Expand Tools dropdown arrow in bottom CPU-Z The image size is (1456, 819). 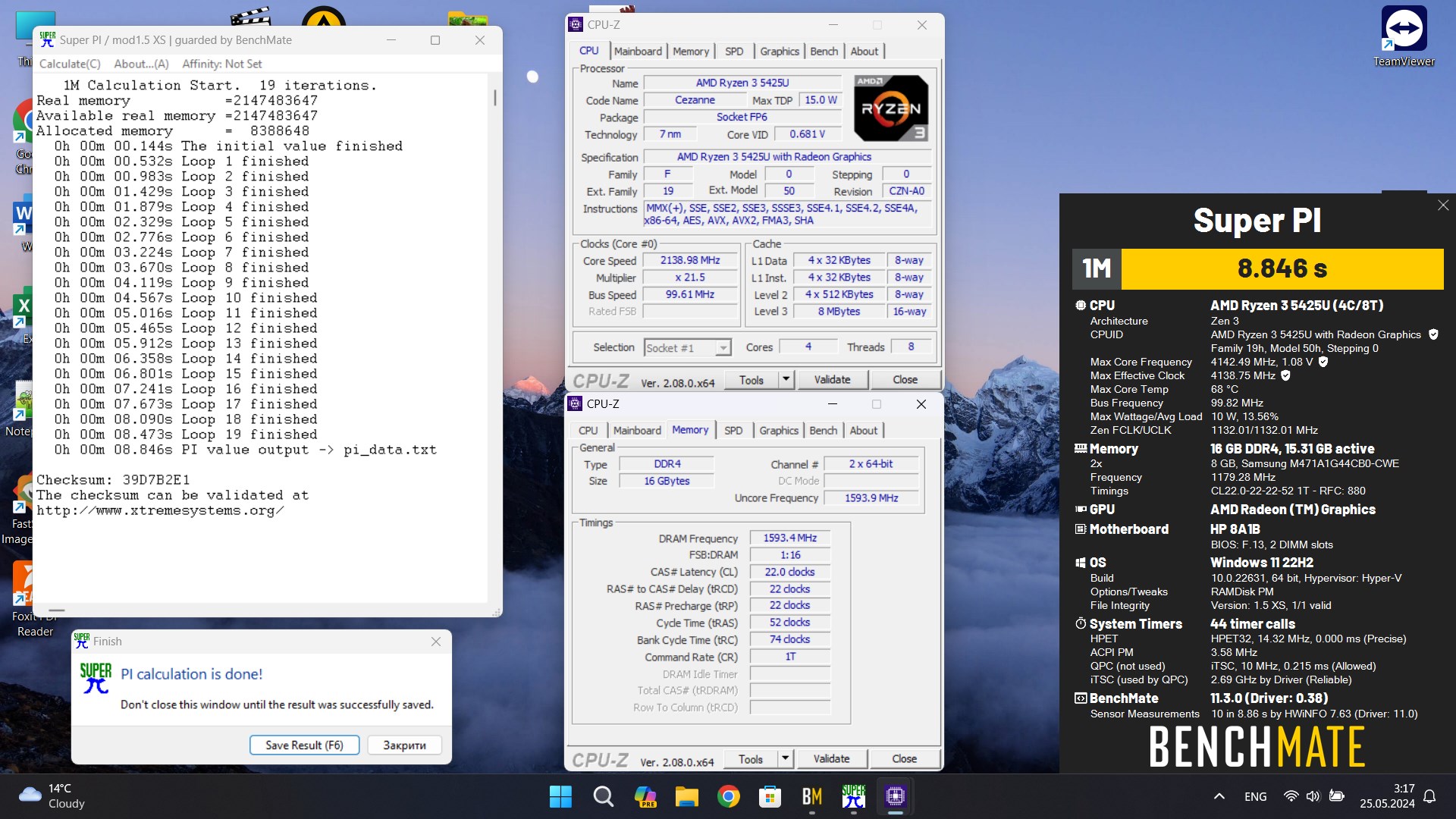click(x=786, y=758)
